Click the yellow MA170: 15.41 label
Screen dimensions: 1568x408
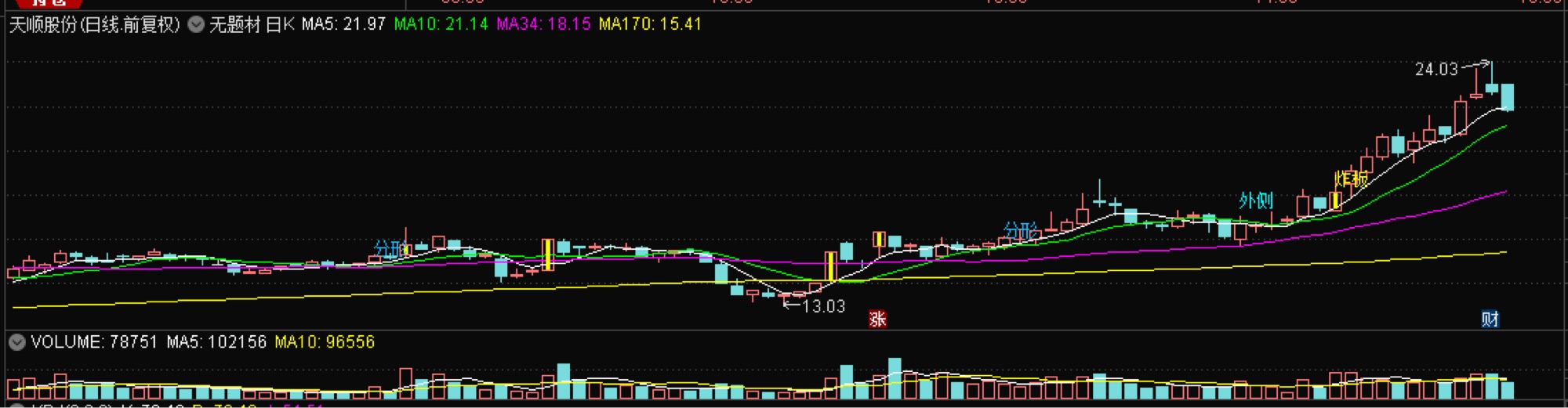[650, 24]
